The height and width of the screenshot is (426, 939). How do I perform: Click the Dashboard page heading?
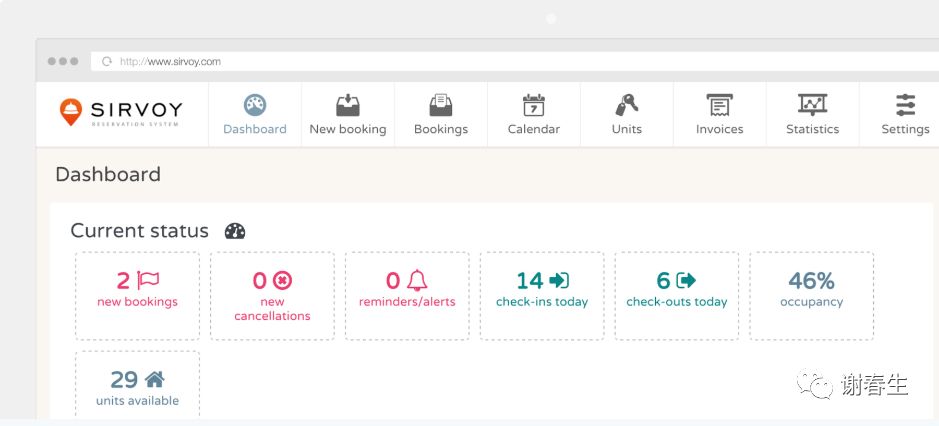(x=108, y=174)
